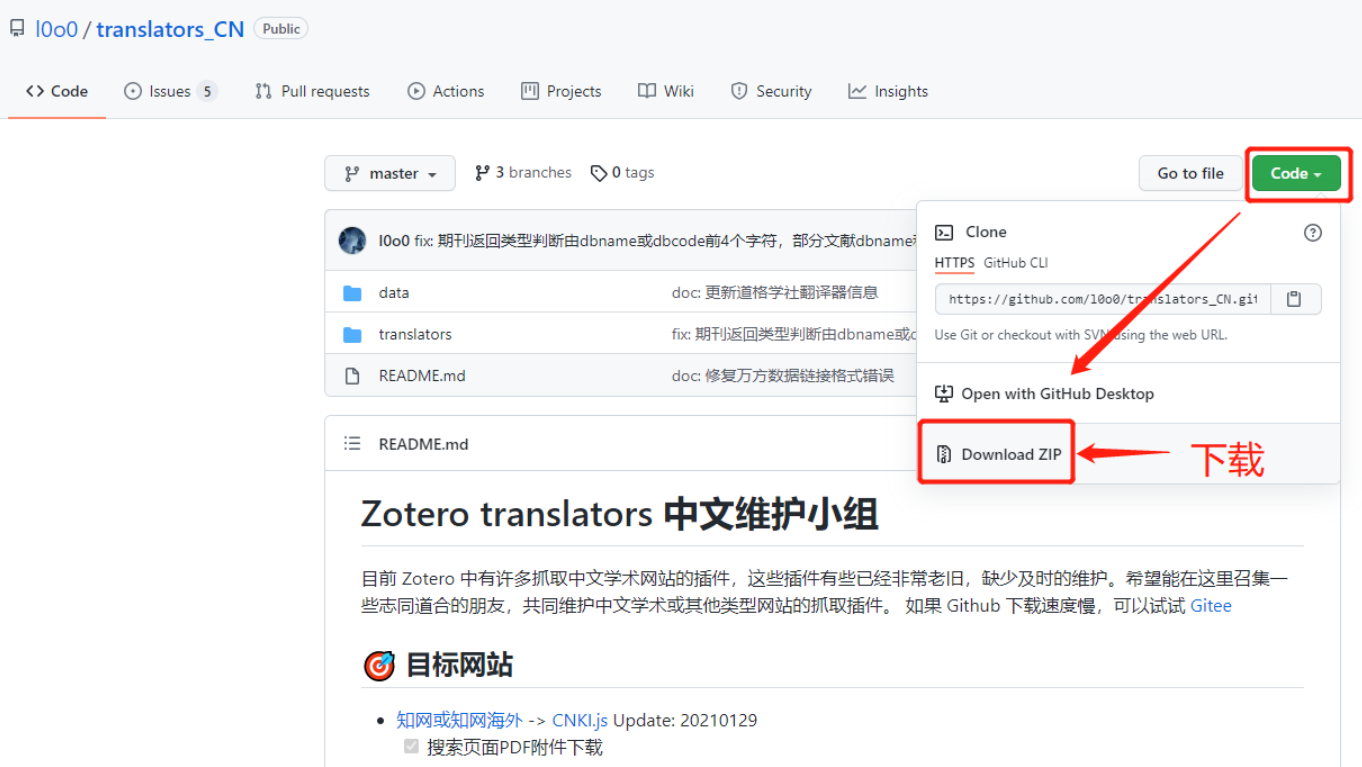Click the Issues circle icon
Viewport: 1362px width, 767px height.
pyautogui.click(x=133, y=91)
